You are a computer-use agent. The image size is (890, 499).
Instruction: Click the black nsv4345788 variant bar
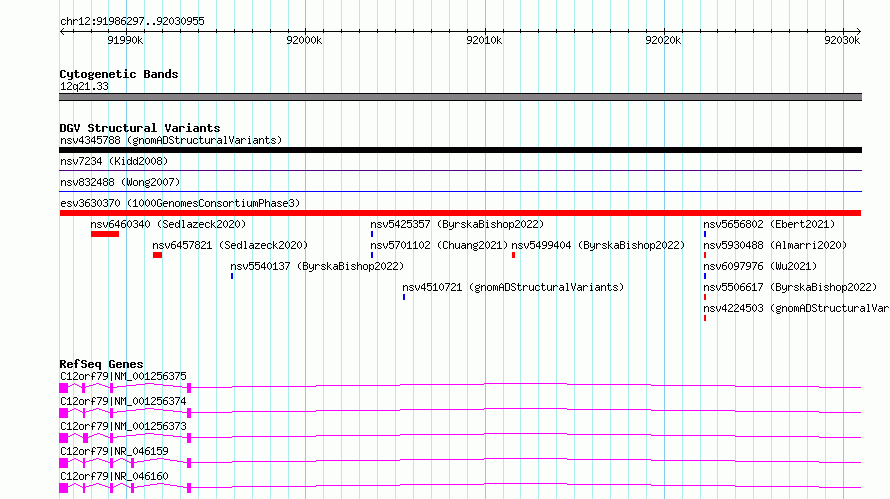click(460, 150)
